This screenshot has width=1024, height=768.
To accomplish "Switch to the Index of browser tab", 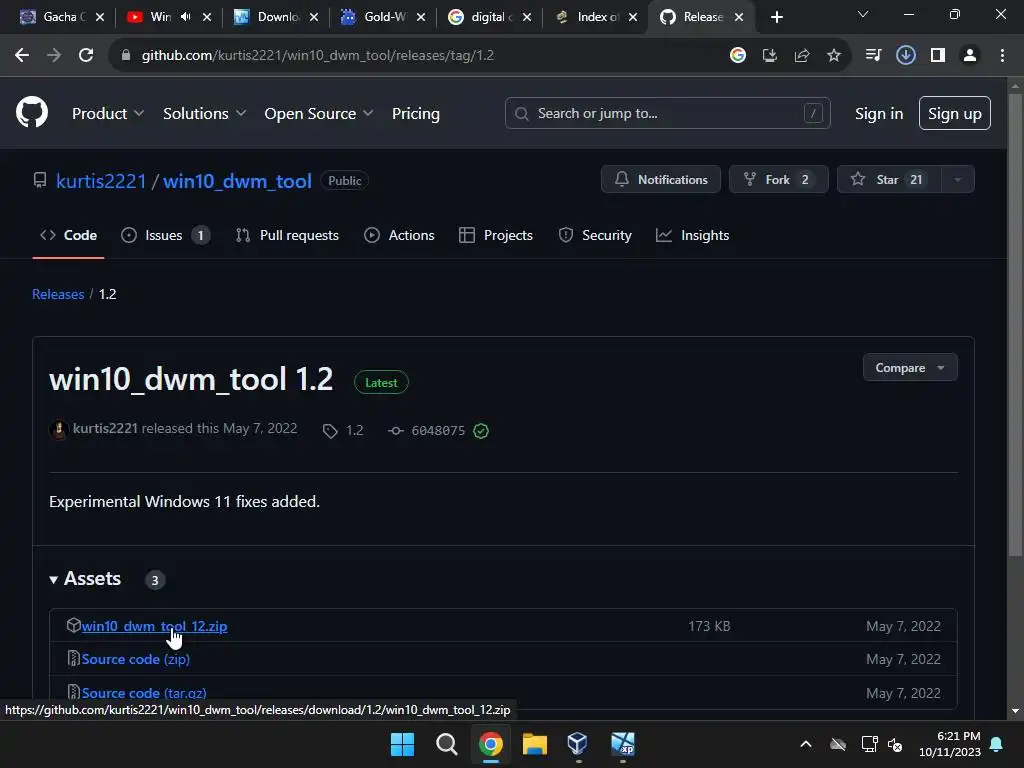I will (x=596, y=17).
